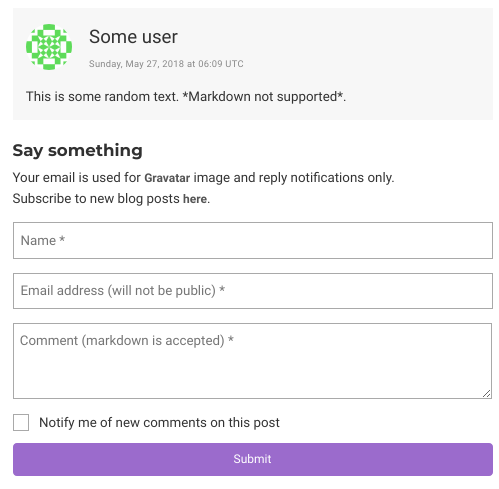This screenshot has height=489, width=499.
Task: Click the "Your email is used for" text
Action: point(77,178)
